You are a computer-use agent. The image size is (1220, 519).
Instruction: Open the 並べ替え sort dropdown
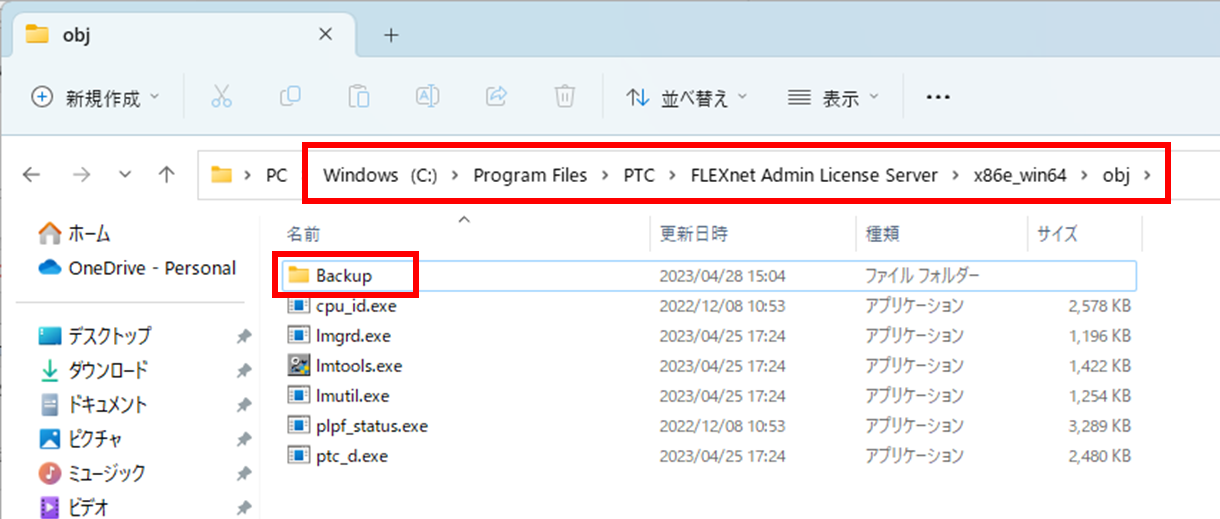tap(687, 97)
